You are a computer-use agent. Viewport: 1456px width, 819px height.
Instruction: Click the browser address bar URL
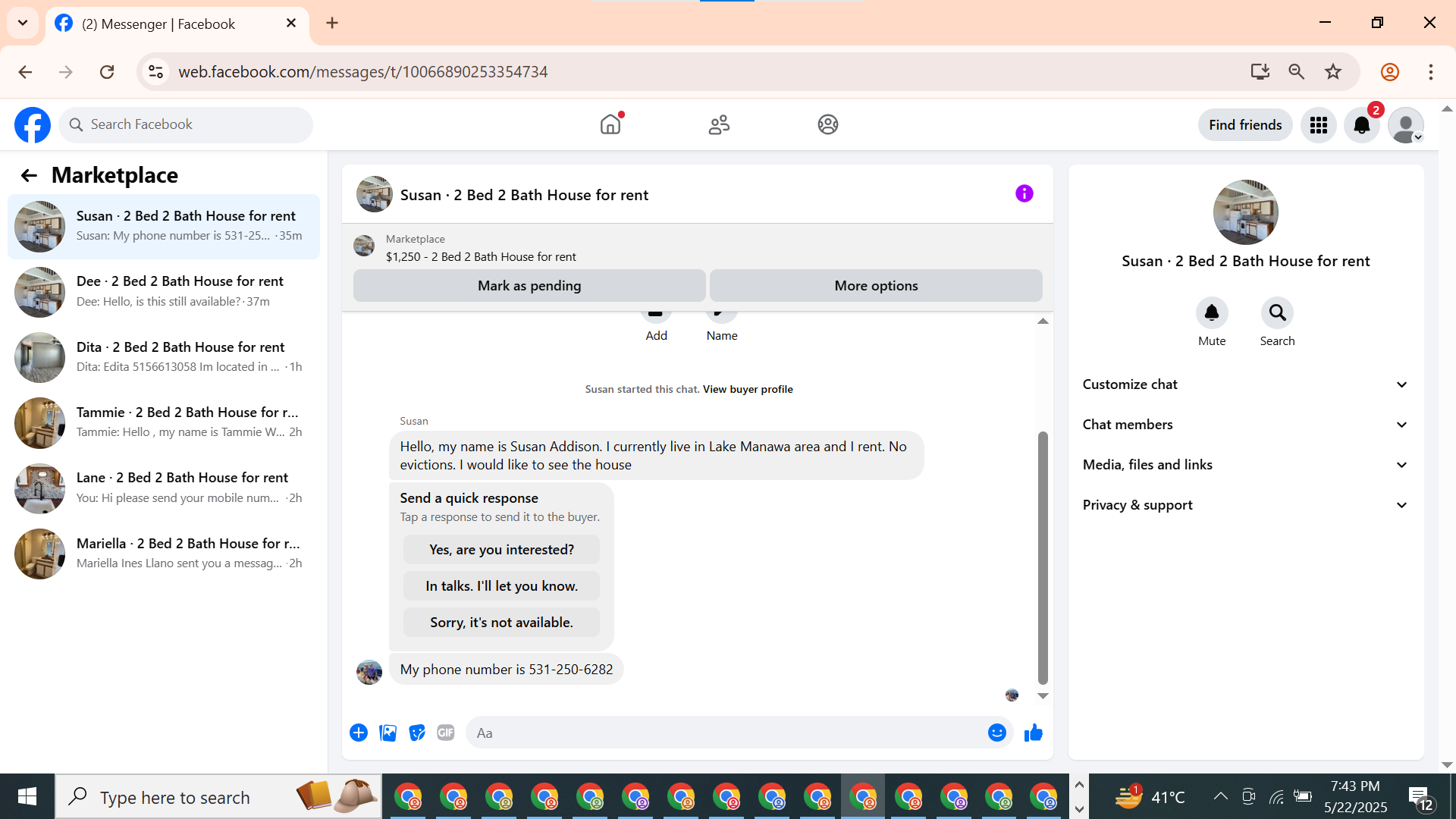pyautogui.click(x=362, y=72)
